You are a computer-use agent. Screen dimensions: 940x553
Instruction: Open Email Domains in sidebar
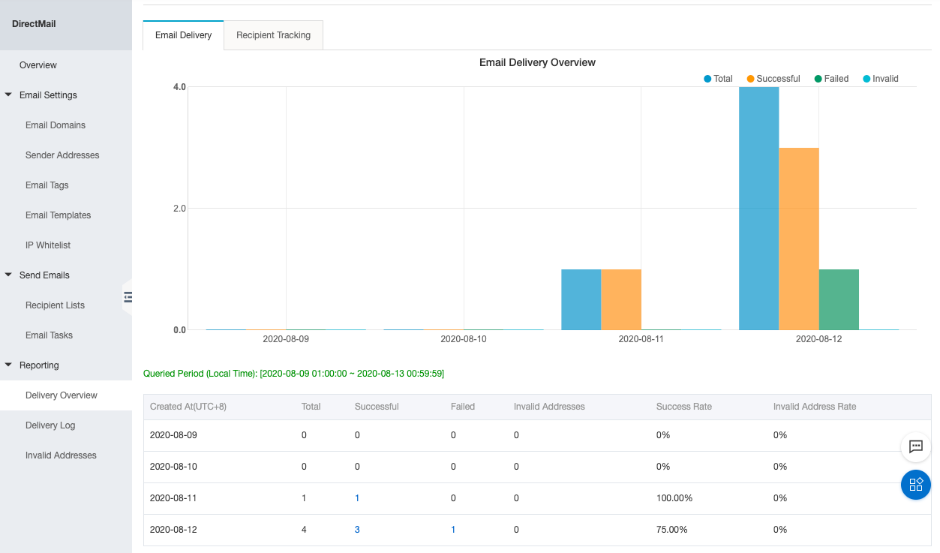point(55,125)
